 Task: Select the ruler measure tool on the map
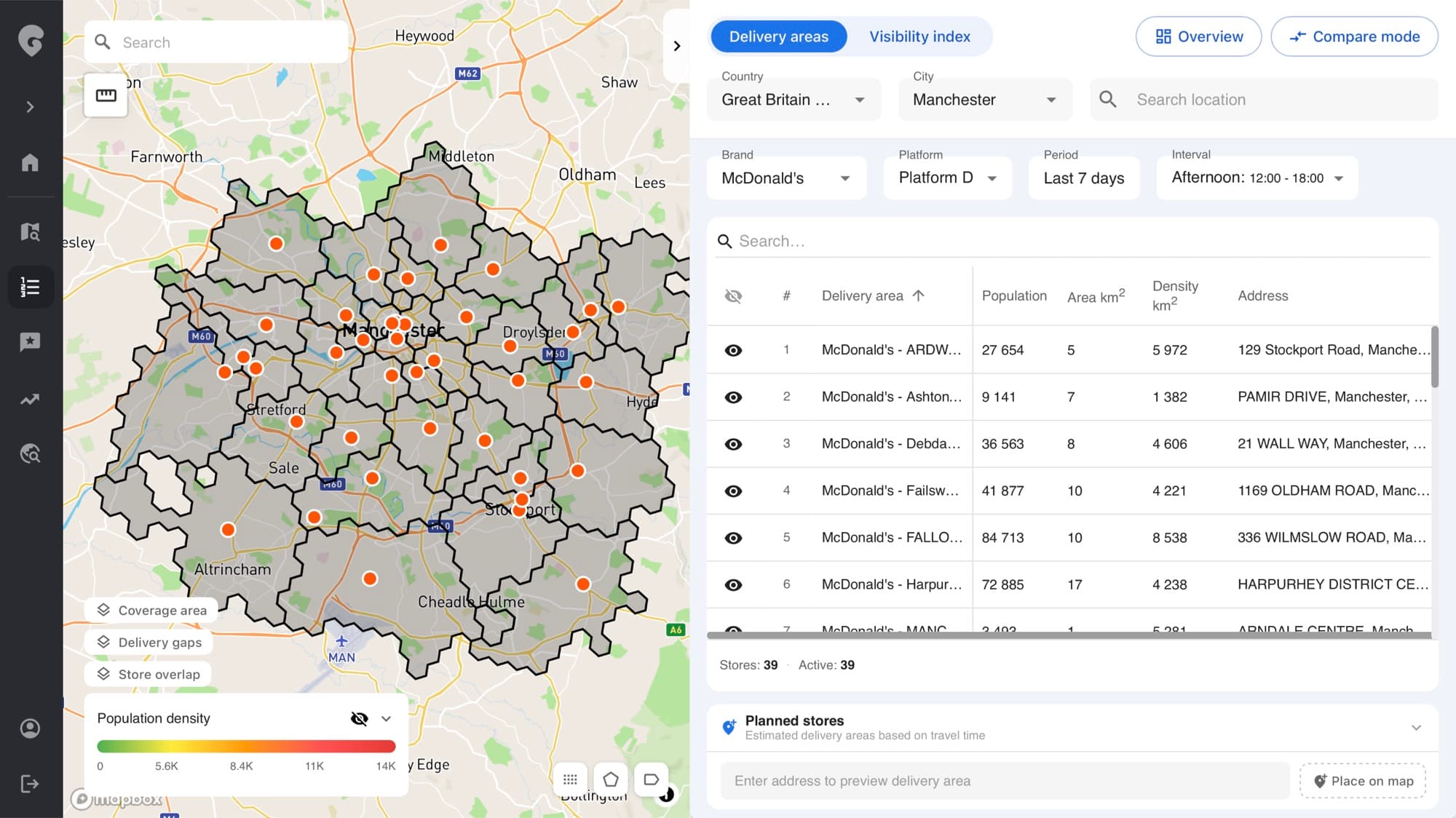pos(106,95)
